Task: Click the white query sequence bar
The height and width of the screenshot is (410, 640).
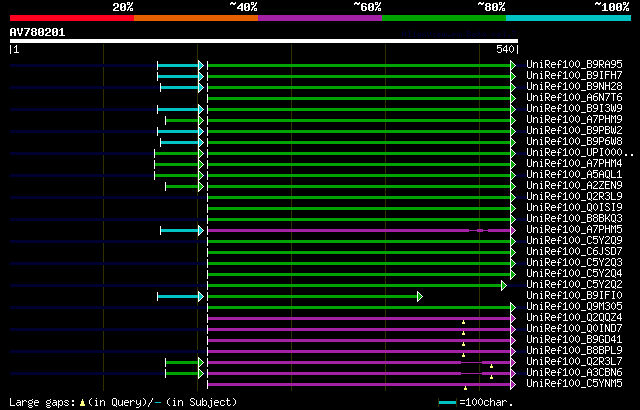Action: tap(264, 41)
